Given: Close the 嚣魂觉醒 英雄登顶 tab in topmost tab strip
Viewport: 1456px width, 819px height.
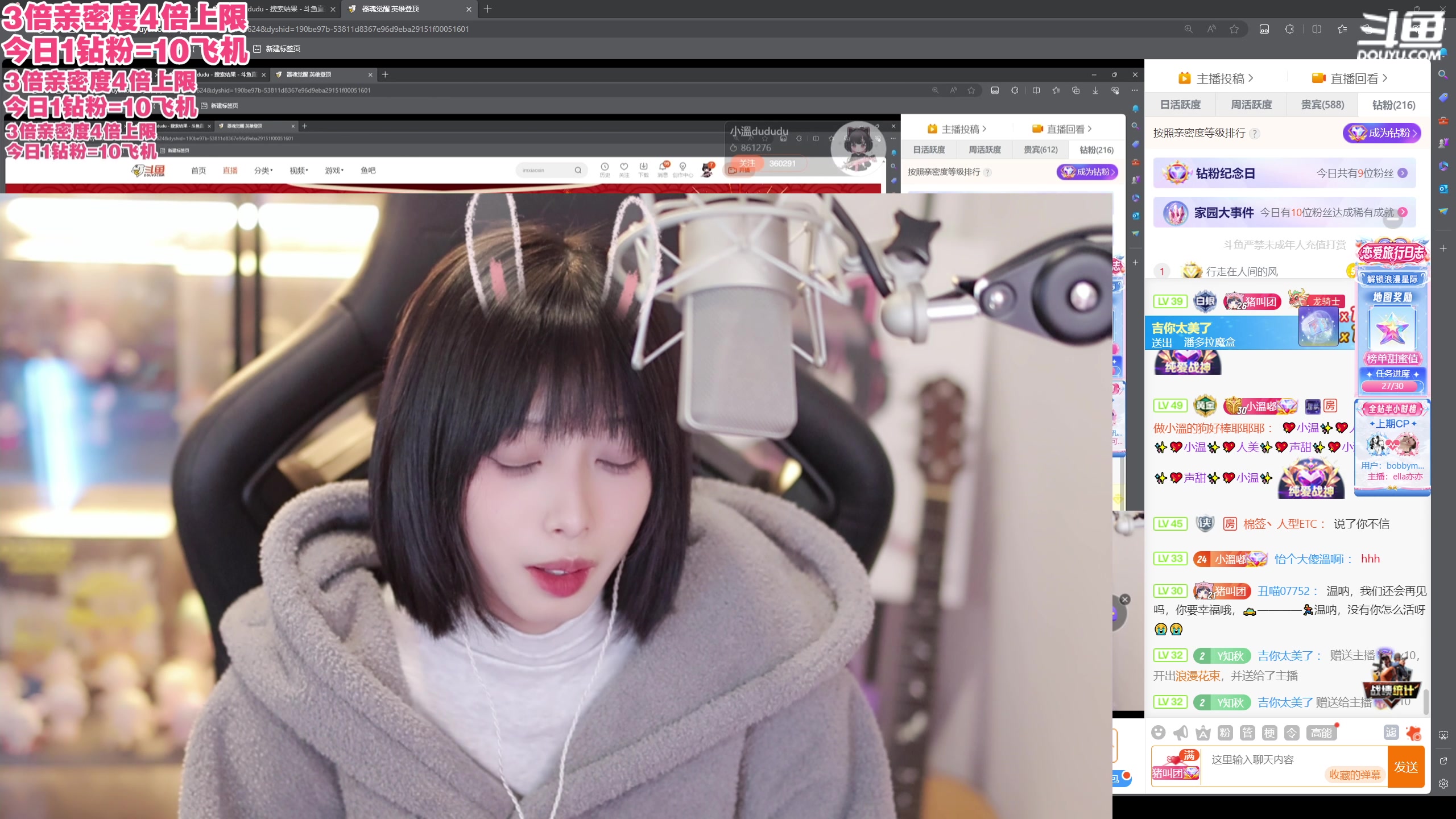Looking at the screenshot, I should click(x=469, y=9).
